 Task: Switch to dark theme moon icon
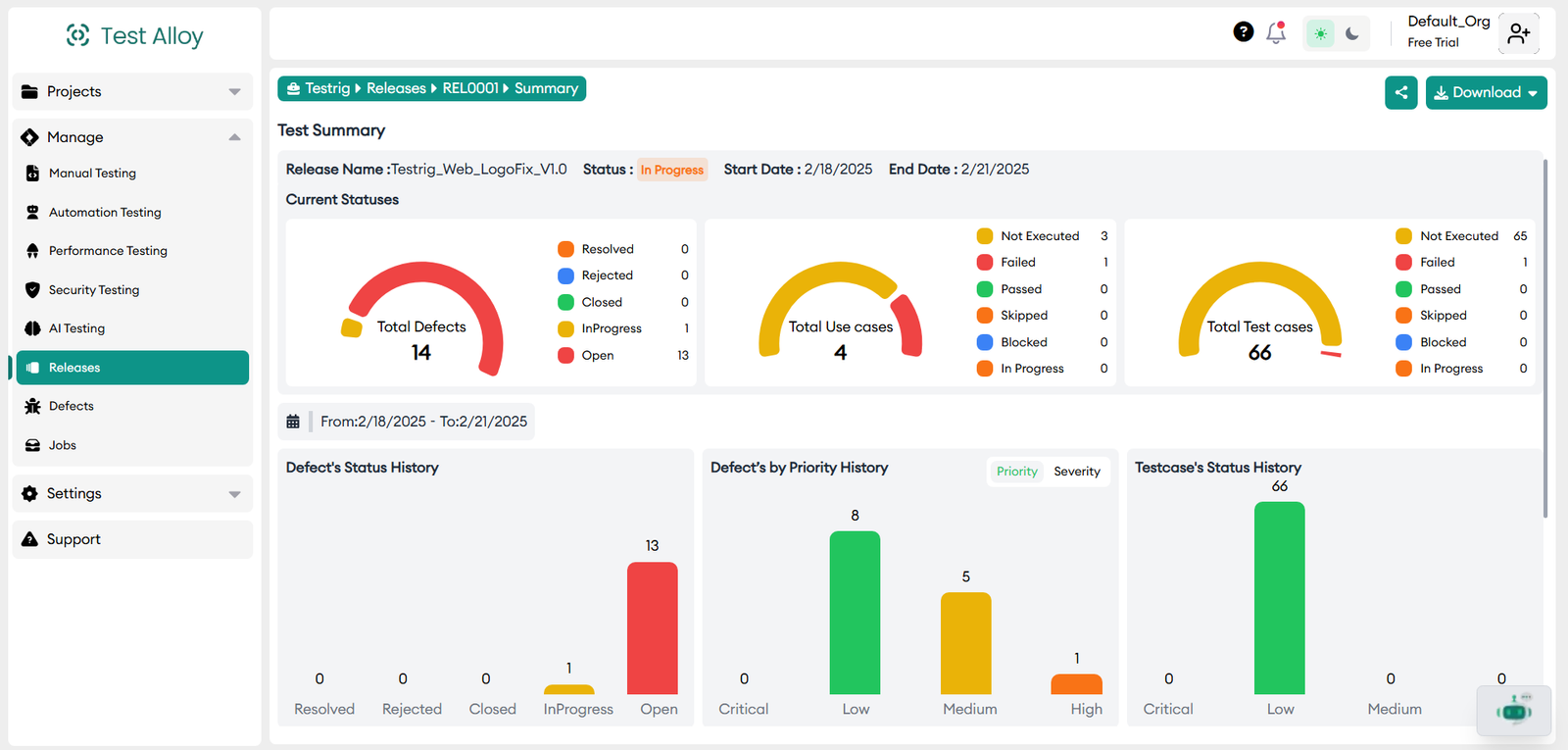point(1352,33)
